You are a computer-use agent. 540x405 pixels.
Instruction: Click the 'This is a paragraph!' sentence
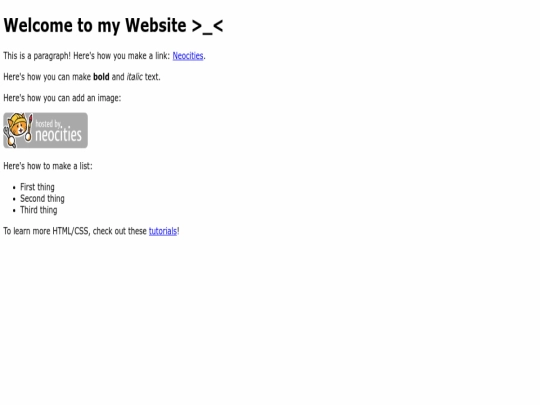[x=37, y=56]
